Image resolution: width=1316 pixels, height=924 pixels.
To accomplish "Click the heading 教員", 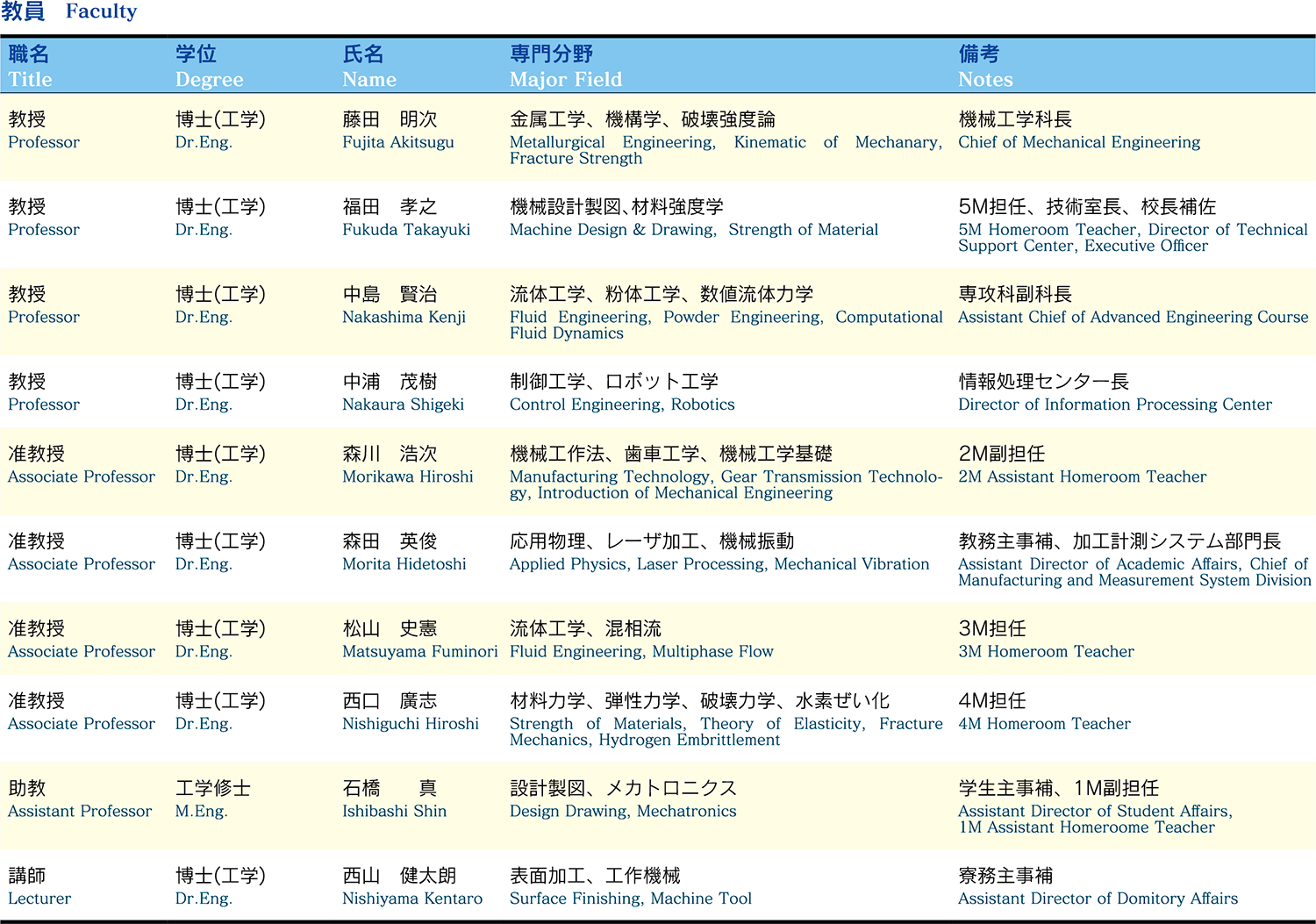I will [x=23, y=11].
